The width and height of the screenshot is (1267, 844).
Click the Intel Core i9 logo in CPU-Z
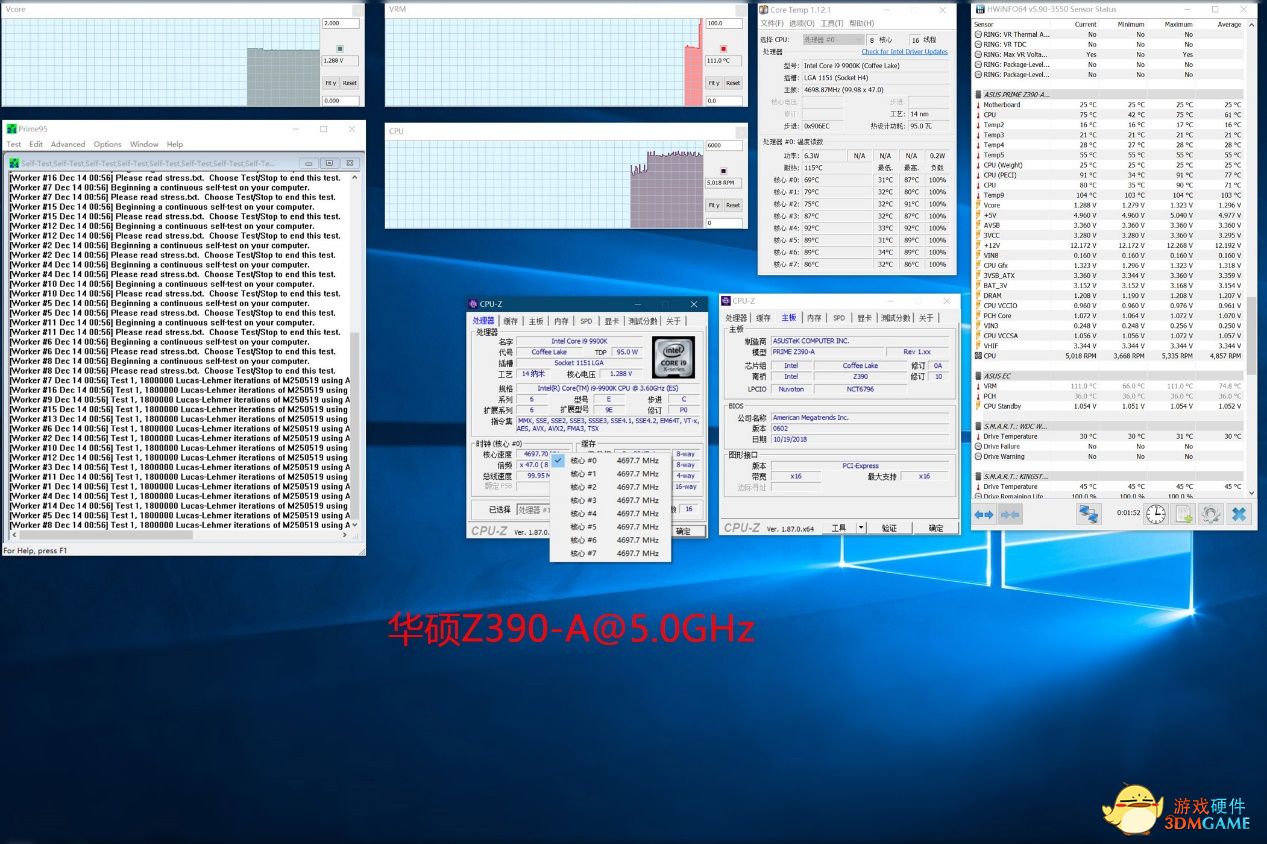click(673, 357)
